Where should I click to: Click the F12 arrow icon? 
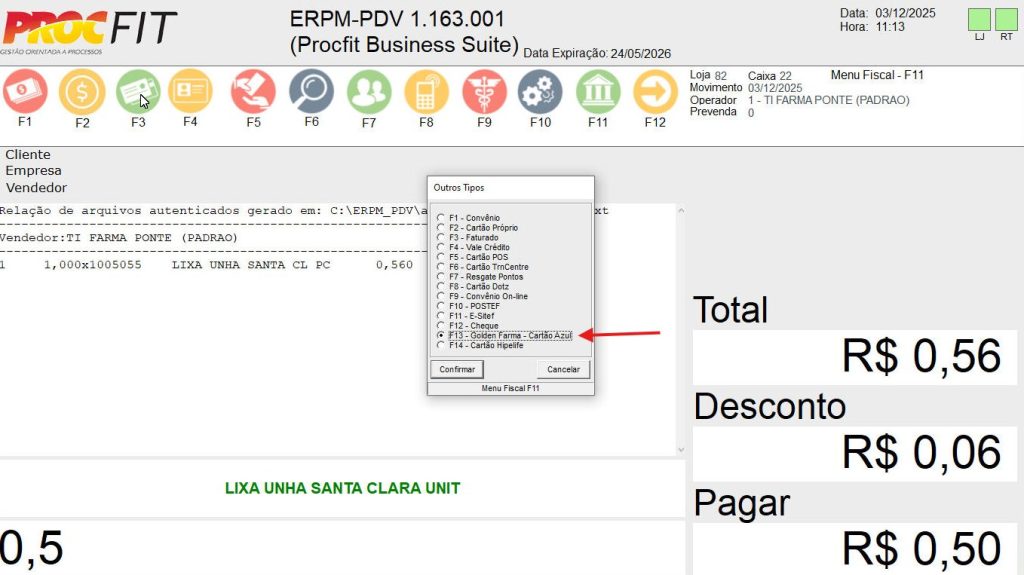click(655, 93)
